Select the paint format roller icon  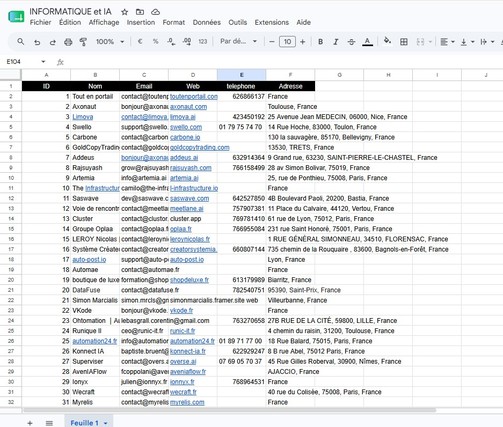(x=83, y=42)
